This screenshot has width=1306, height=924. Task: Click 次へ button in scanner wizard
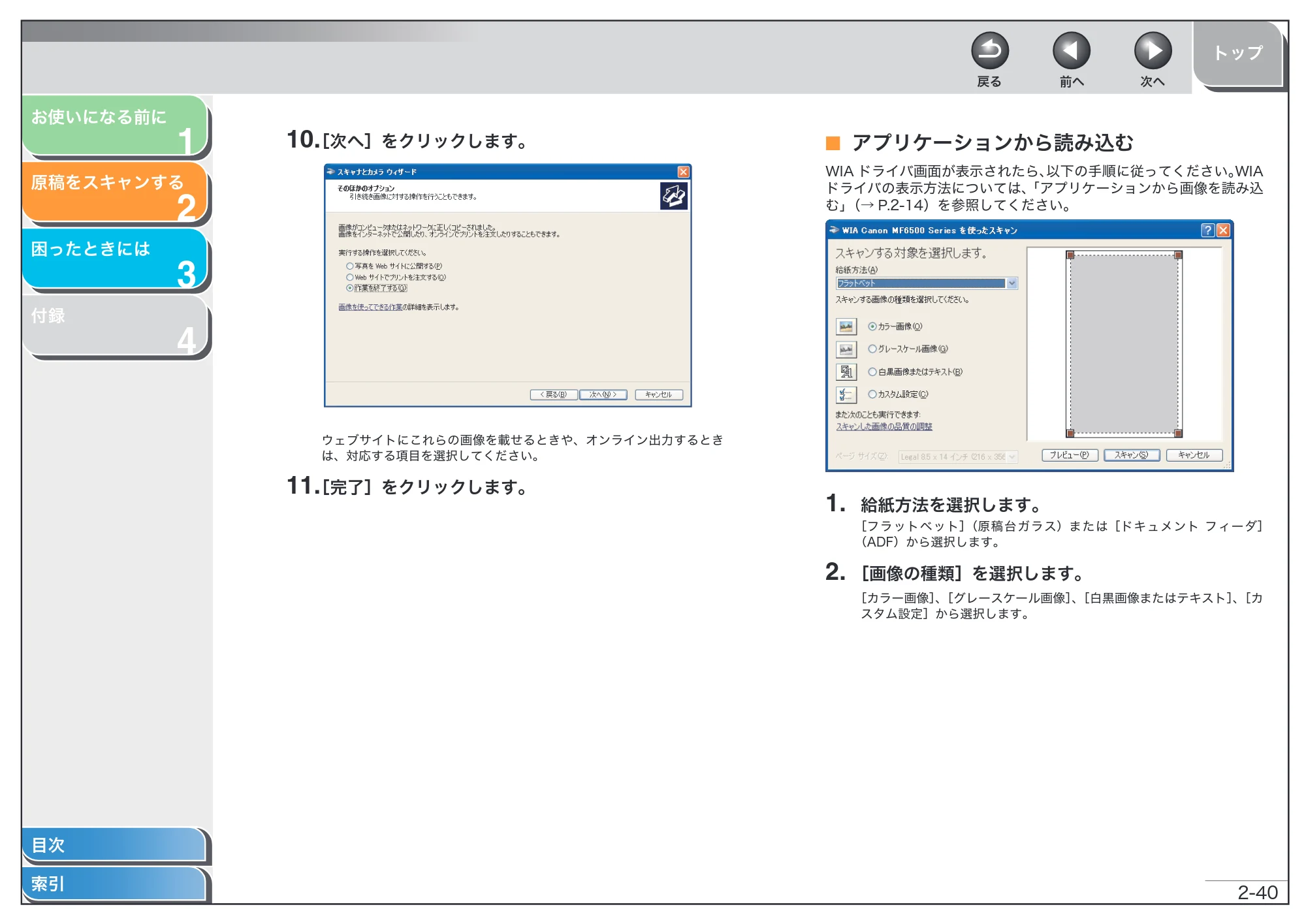point(603,394)
